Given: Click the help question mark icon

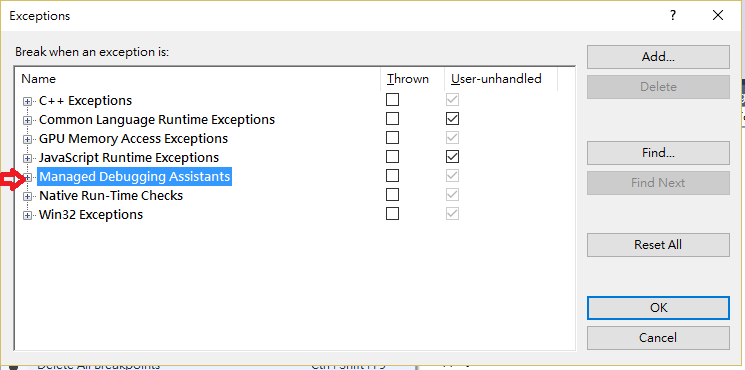Looking at the screenshot, I should 673,16.
